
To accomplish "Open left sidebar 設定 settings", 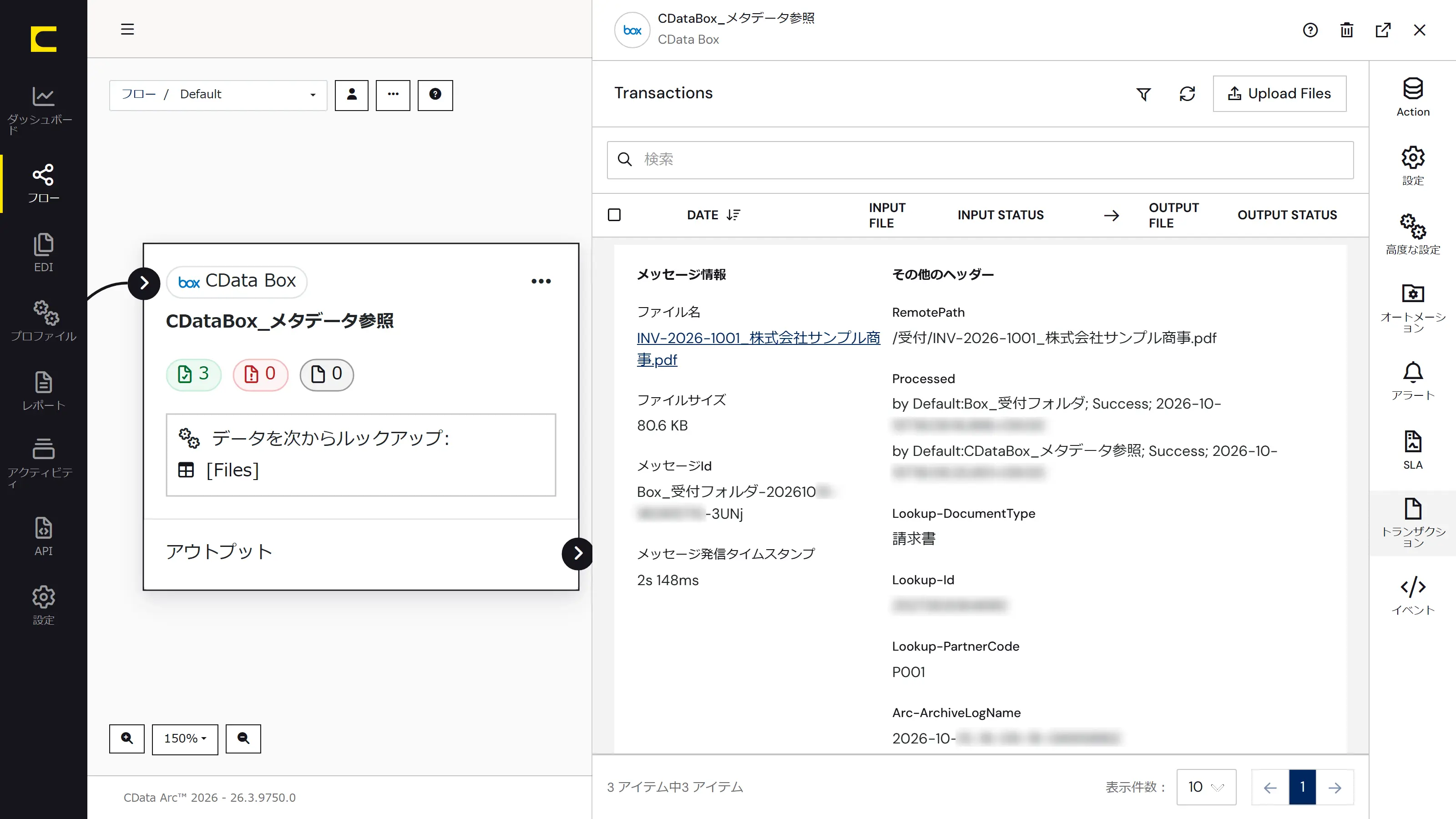I will [x=43, y=605].
